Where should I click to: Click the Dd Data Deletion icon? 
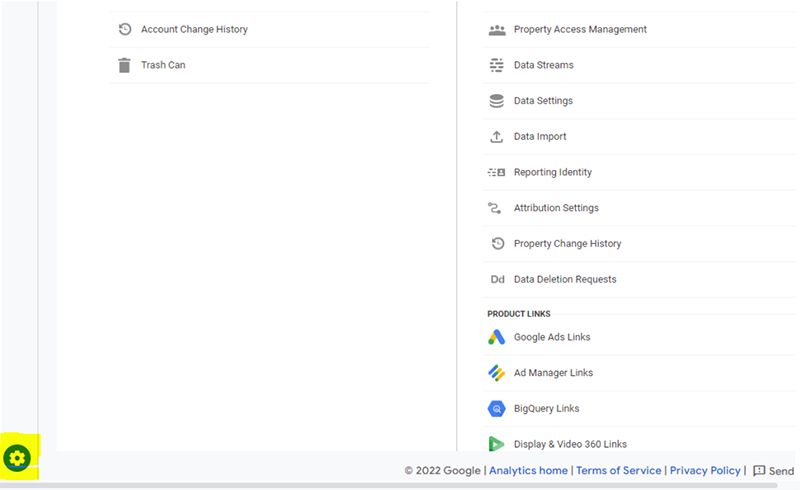pyautogui.click(x=497, y=279)
